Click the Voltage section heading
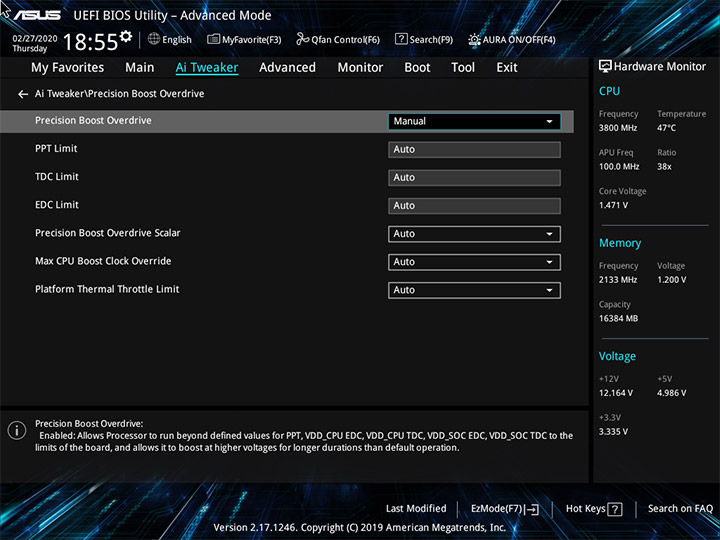This screenshot has width=720, height=540. tap(617, 356)
